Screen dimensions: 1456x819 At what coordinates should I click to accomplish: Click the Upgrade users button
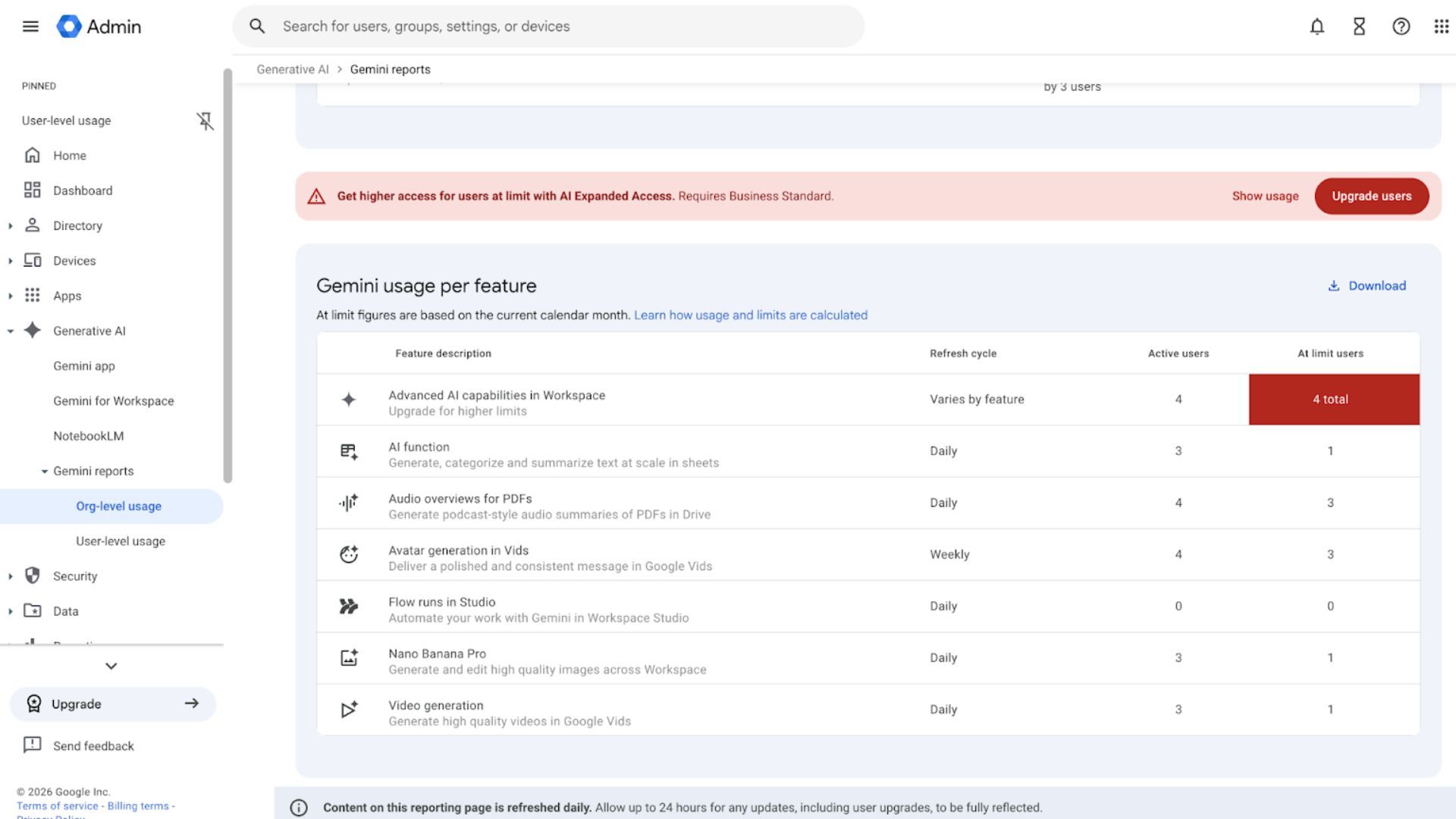1372,196
